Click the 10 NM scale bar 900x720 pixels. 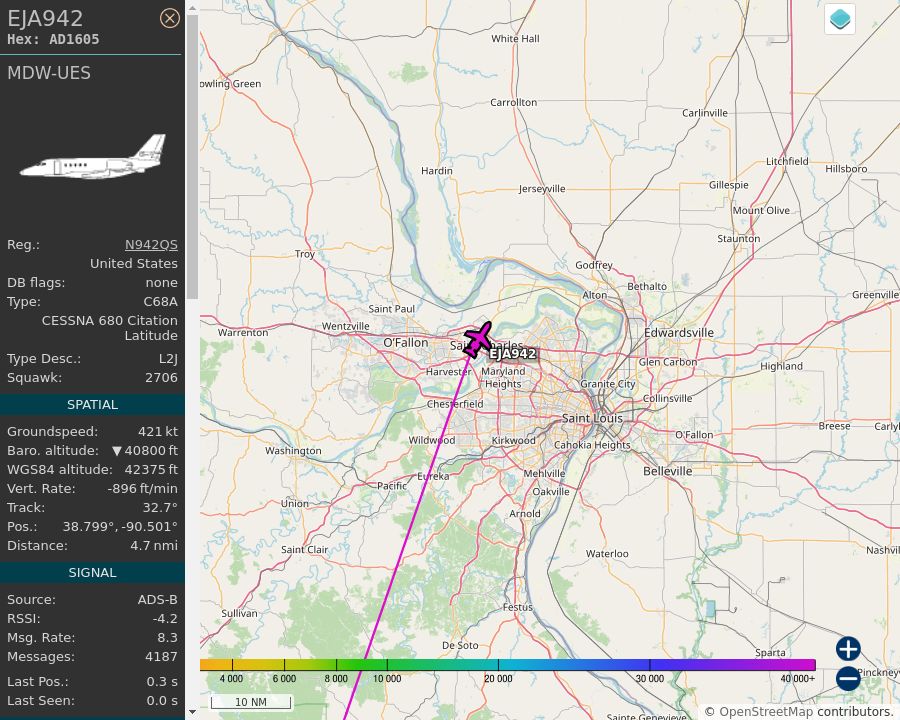tap(251, 702)
